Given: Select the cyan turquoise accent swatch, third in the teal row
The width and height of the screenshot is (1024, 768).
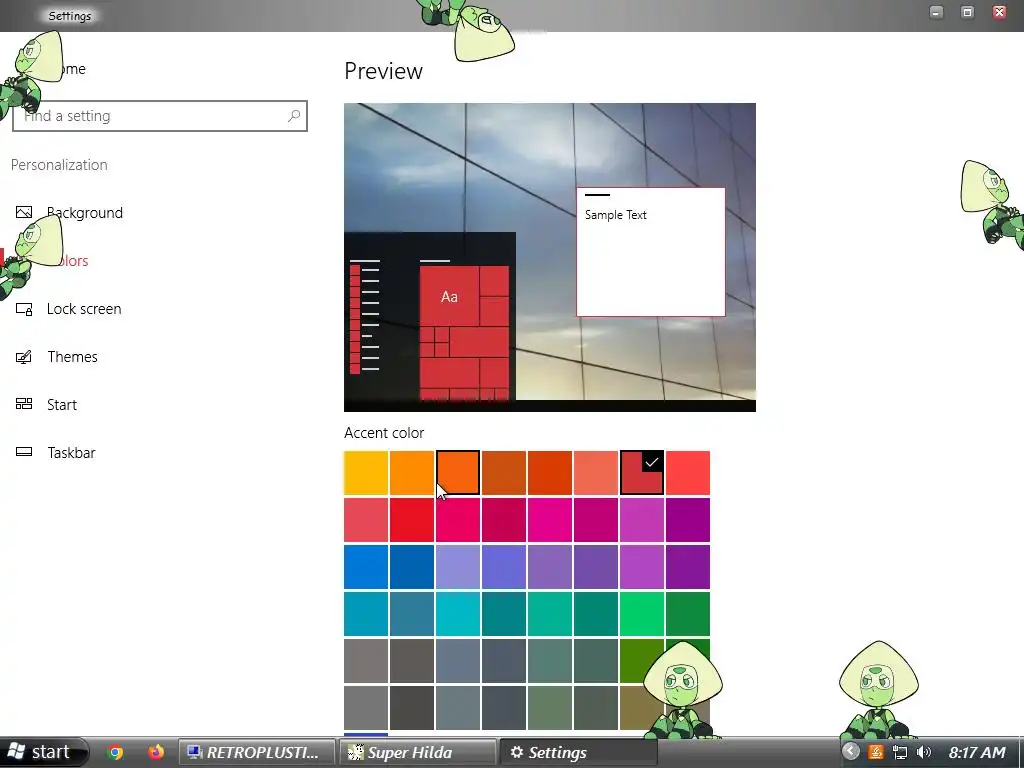Looking at the screenshot, I should 458,614.
